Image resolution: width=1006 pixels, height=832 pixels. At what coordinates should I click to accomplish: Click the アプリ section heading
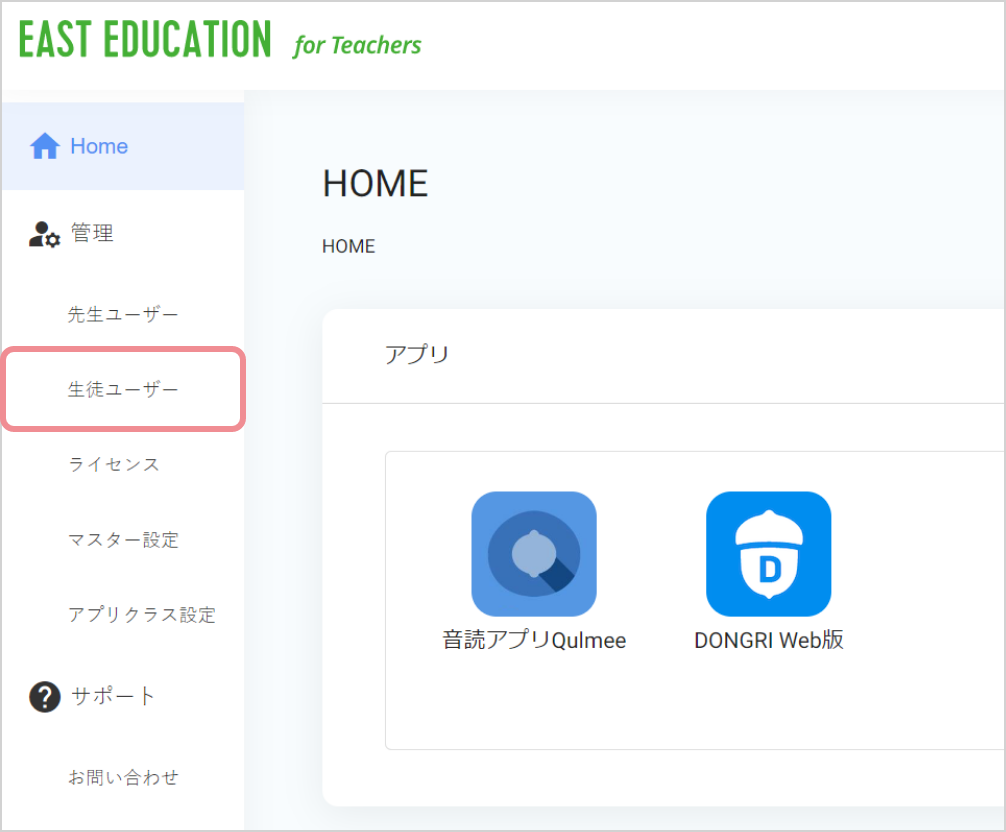(x=417, y=354)
